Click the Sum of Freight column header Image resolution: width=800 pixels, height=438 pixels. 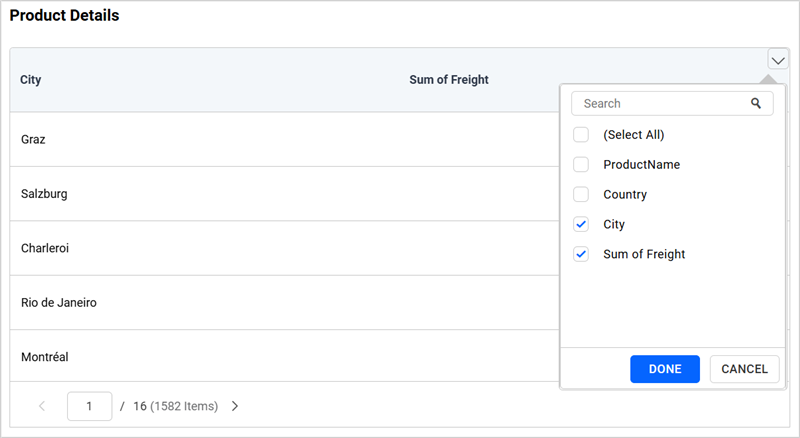[x=449, y=79]
